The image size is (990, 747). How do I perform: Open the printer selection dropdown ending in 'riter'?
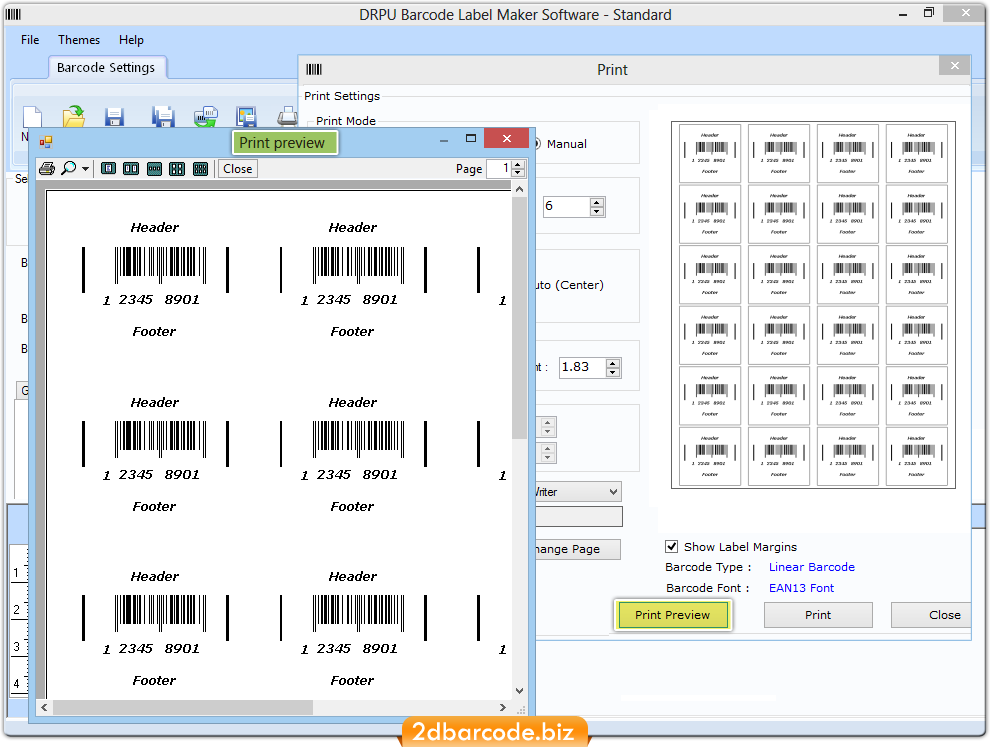(578, 492)
